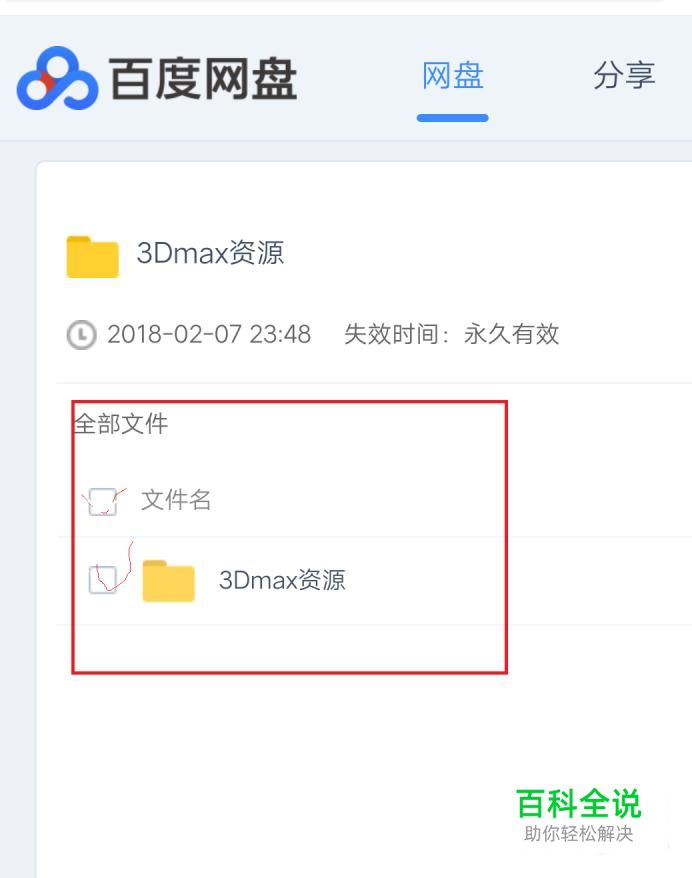Click the 助你轻松解决 slogan text

(578, 834)
